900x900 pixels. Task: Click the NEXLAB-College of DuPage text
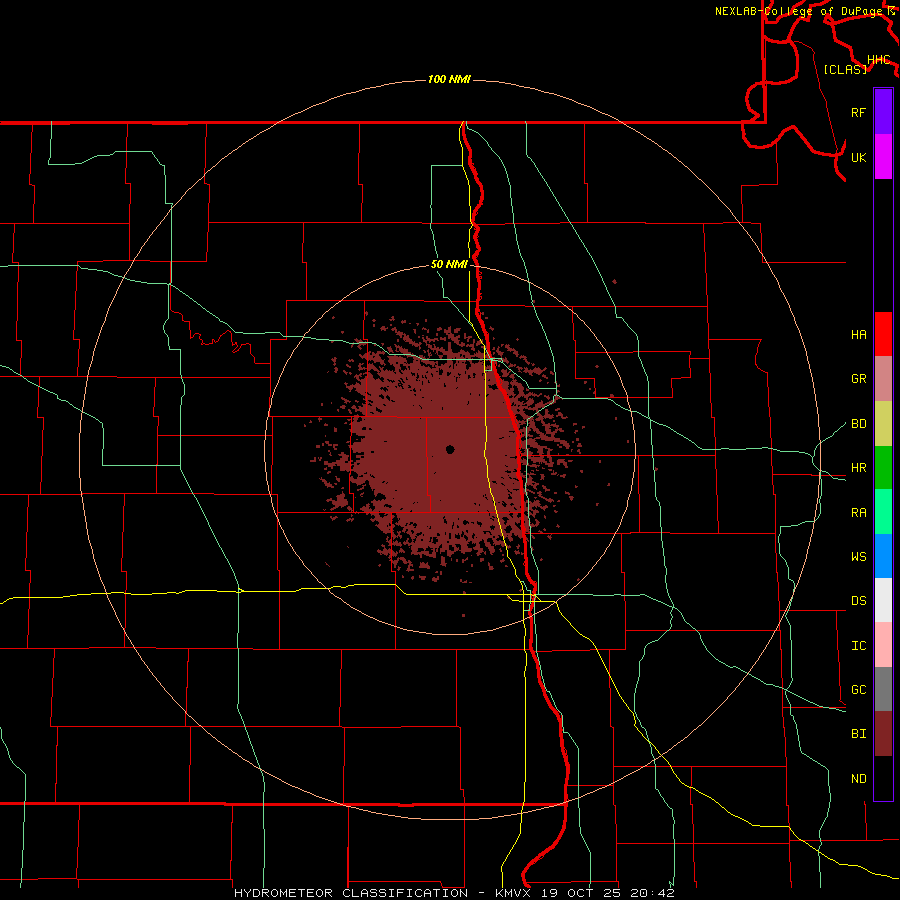[x=798, y=11]
